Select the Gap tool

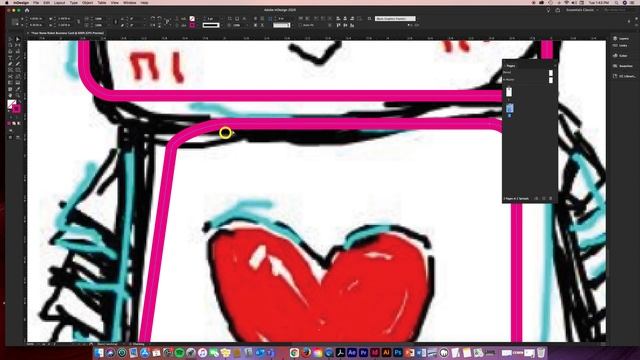[x=18, y=46]
